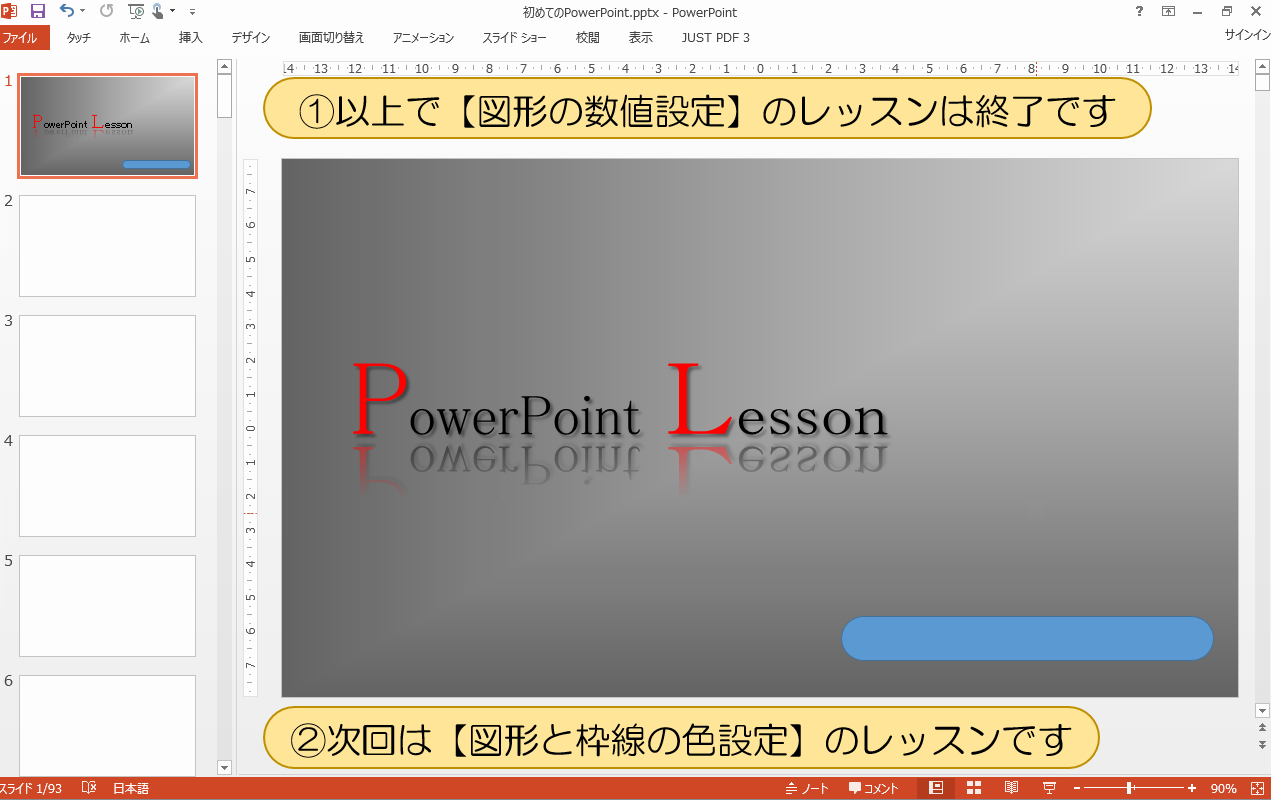
Task: Select slide 5 thumbnail
Action: [x=108, y=606]
